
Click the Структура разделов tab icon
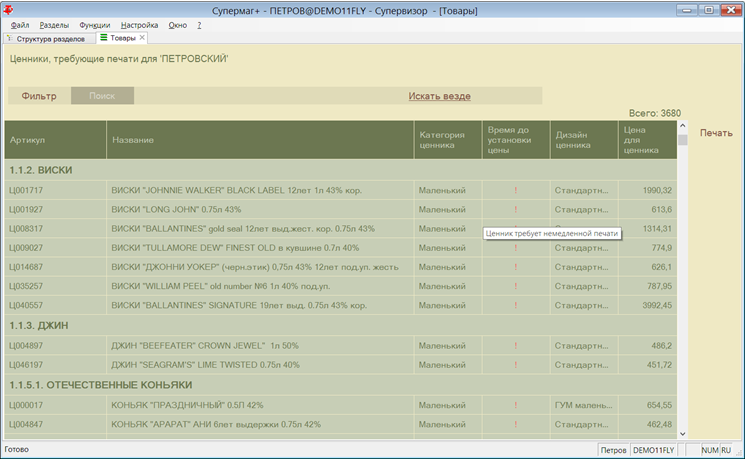(10, 39)
